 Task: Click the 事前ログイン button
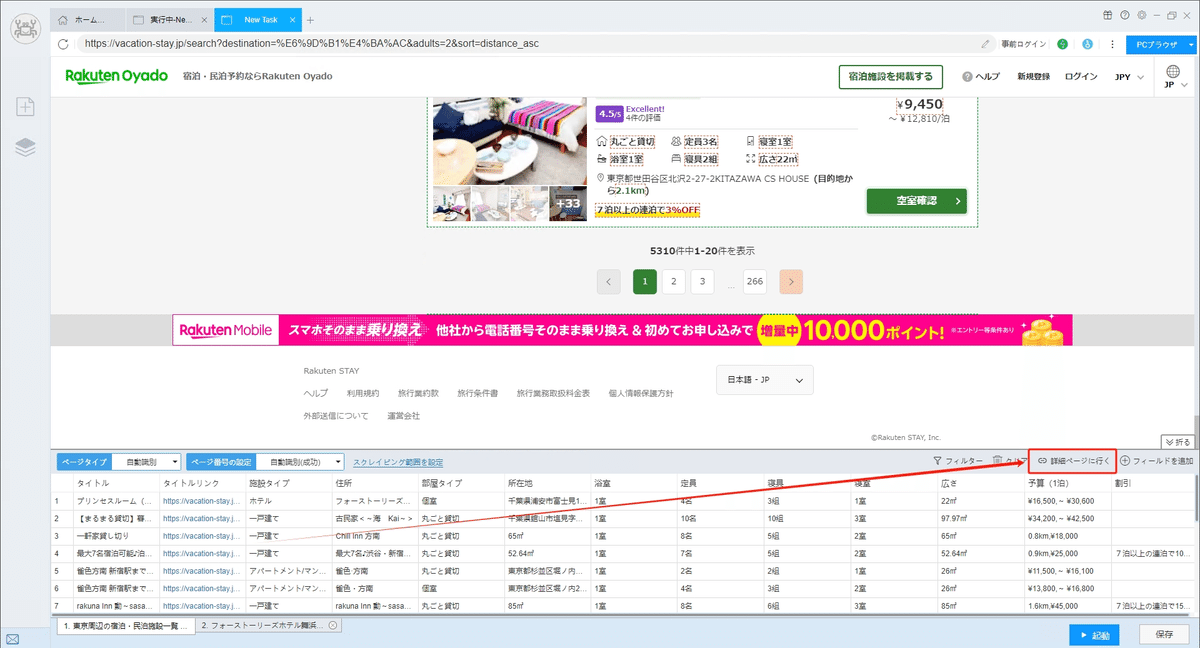1025,44
